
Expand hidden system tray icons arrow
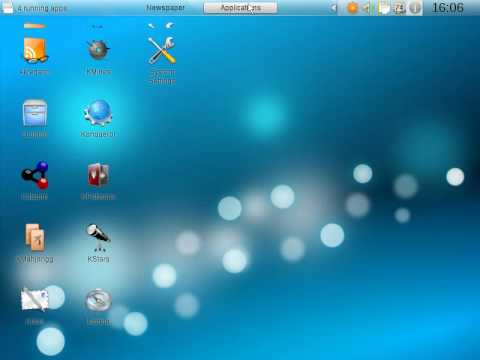(333, 8)
